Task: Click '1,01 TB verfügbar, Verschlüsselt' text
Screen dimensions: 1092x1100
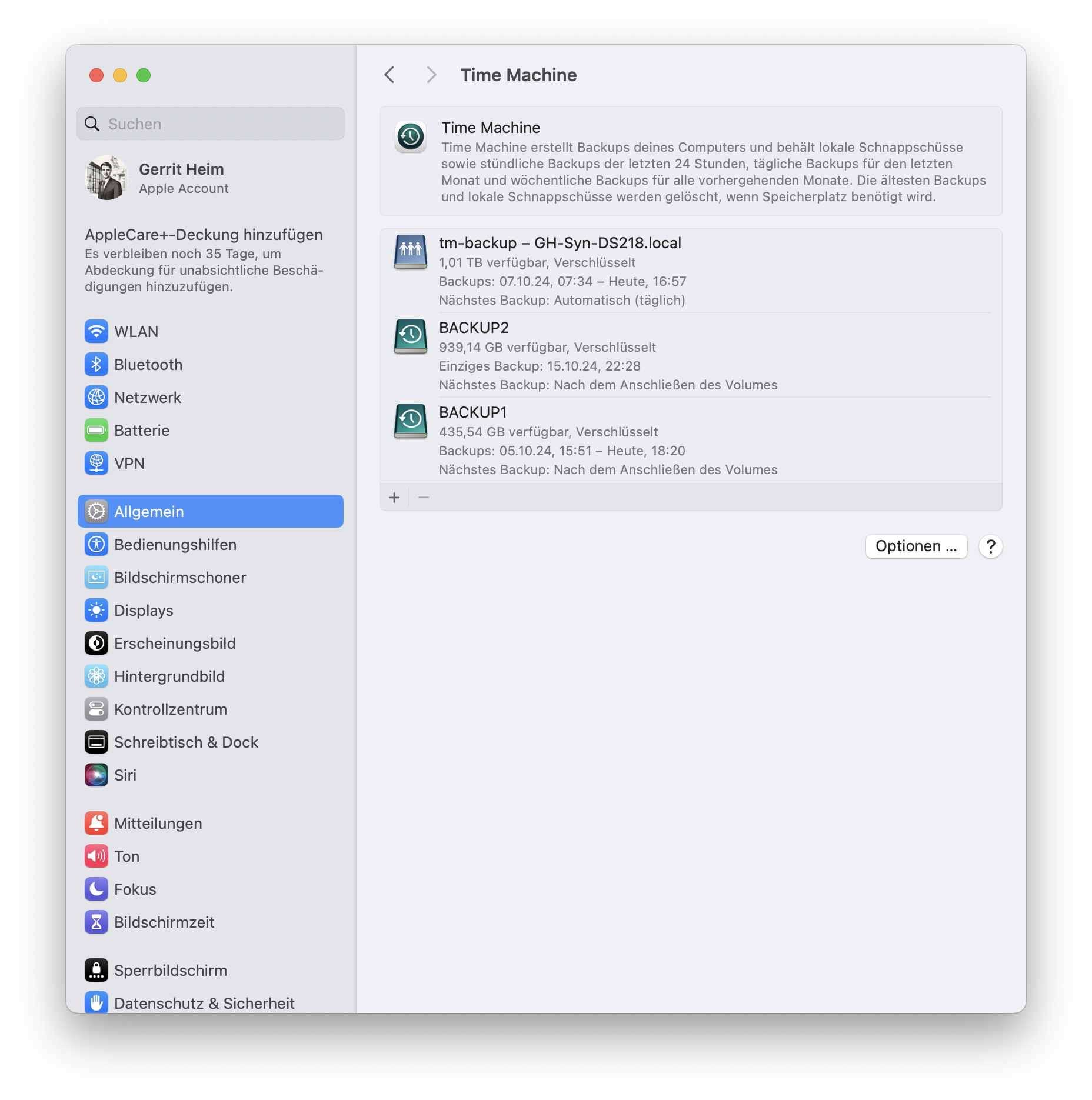Action: 537,262
